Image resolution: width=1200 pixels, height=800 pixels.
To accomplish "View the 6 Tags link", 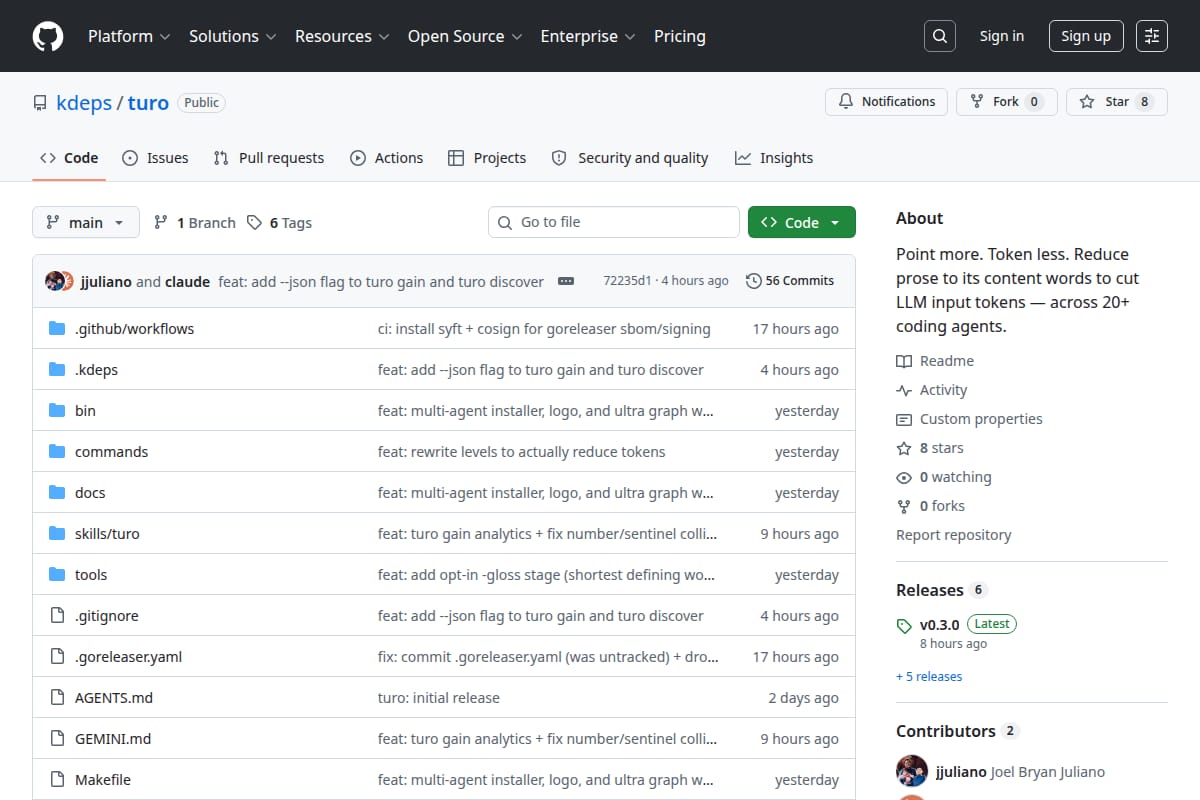I will [x=279, y=223].
